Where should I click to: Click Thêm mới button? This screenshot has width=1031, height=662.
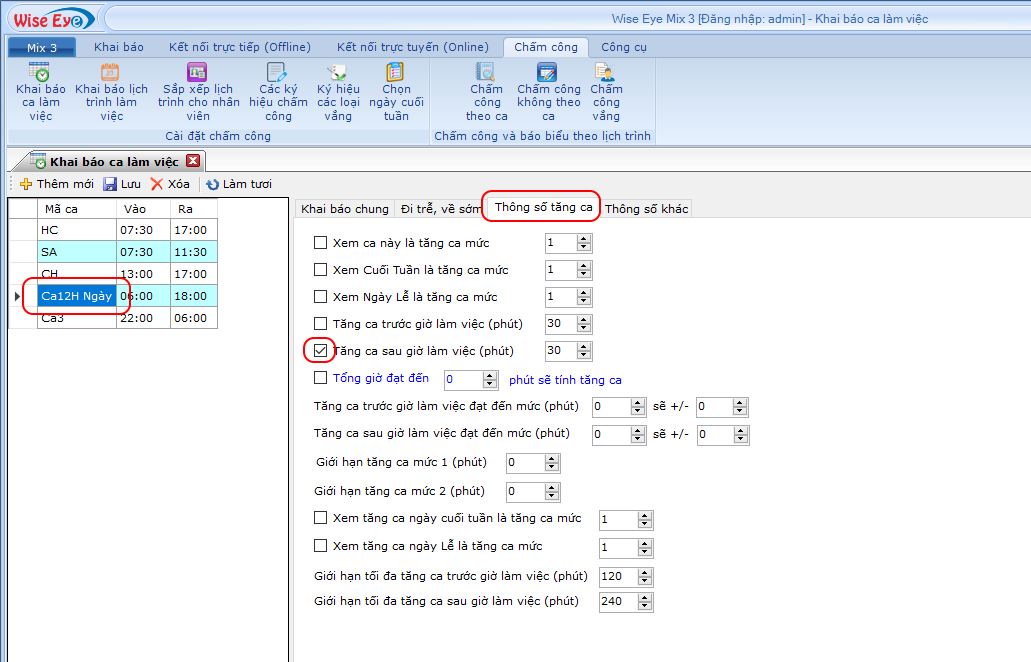[x=57, y=184]
